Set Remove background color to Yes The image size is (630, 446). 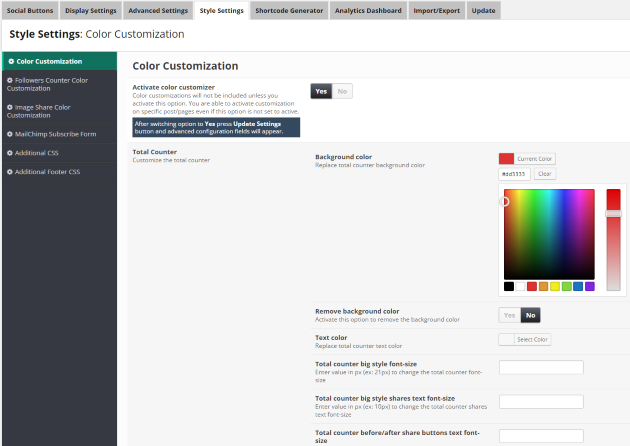coord(509,315)
